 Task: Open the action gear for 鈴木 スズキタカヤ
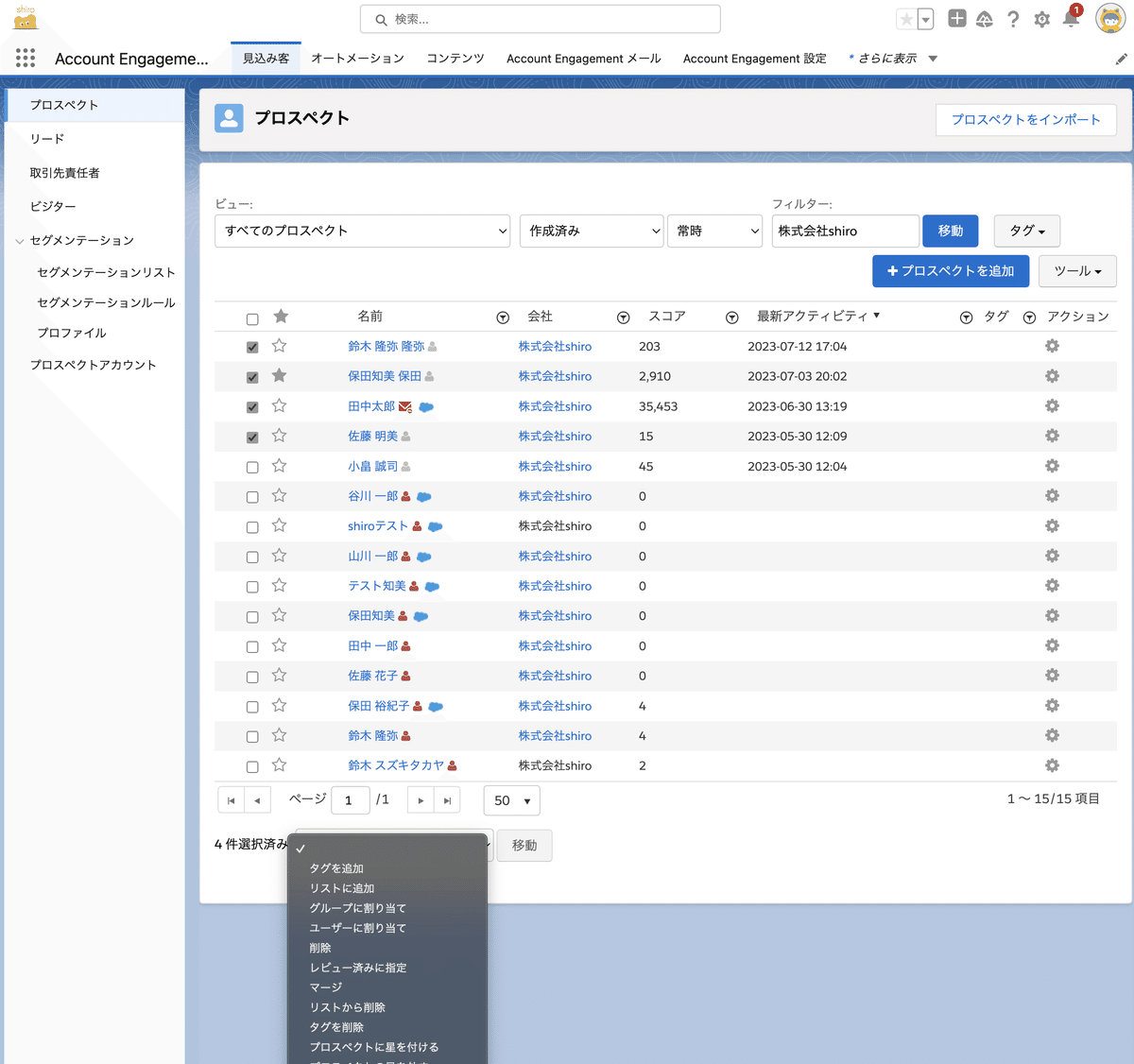[x=1052, y=765]
